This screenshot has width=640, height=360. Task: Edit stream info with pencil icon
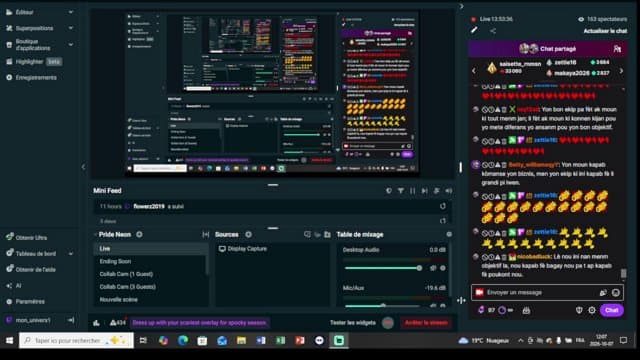click(x=474, y=30)
